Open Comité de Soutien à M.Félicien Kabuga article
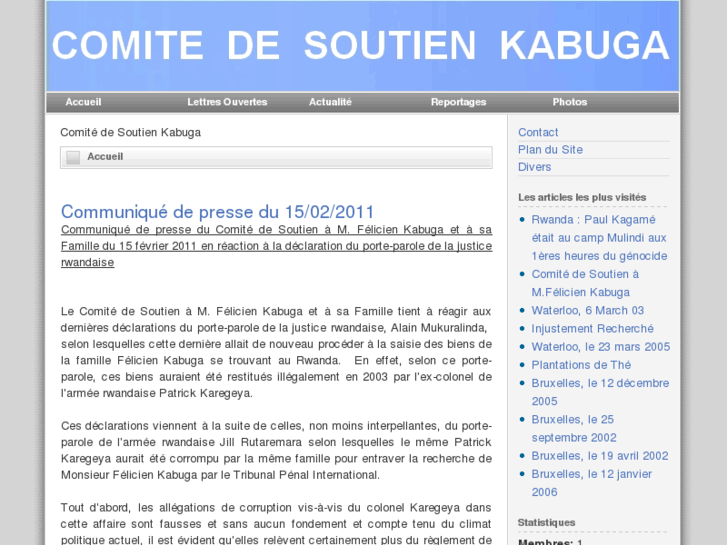 (x=585, y=283)
